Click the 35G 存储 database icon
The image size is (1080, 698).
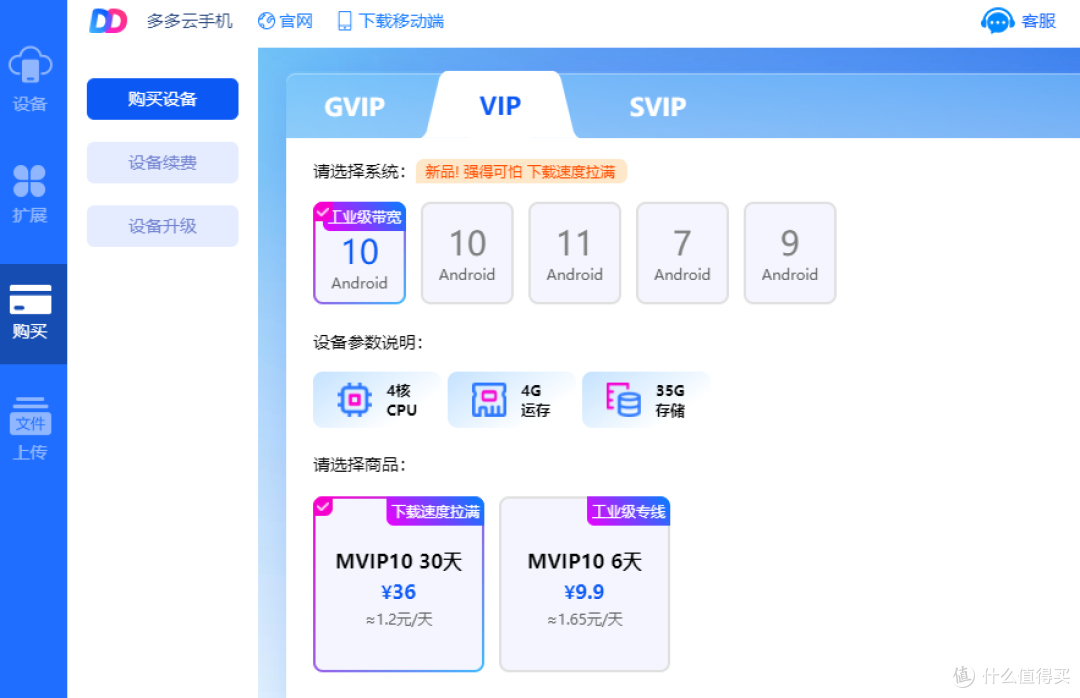pyautogui.click(x=623, y=400)
